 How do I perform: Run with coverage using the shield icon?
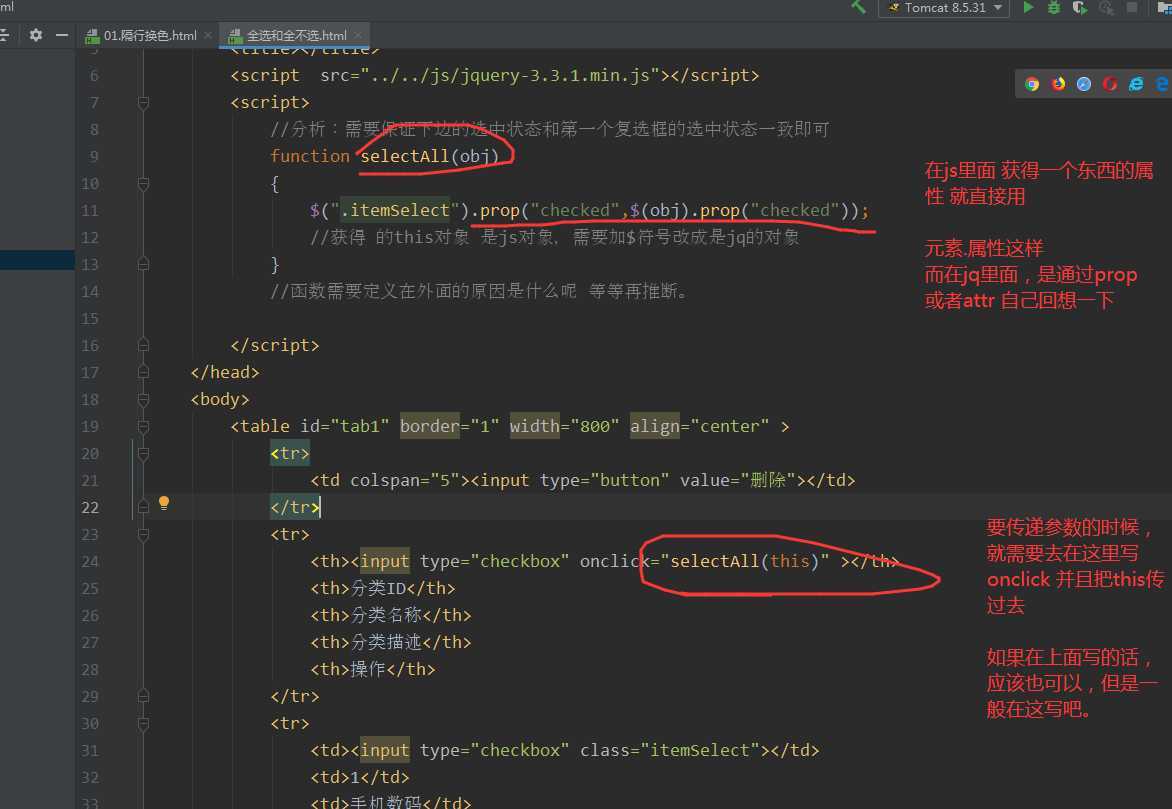pyautogui.click(x=1079, y=7)
